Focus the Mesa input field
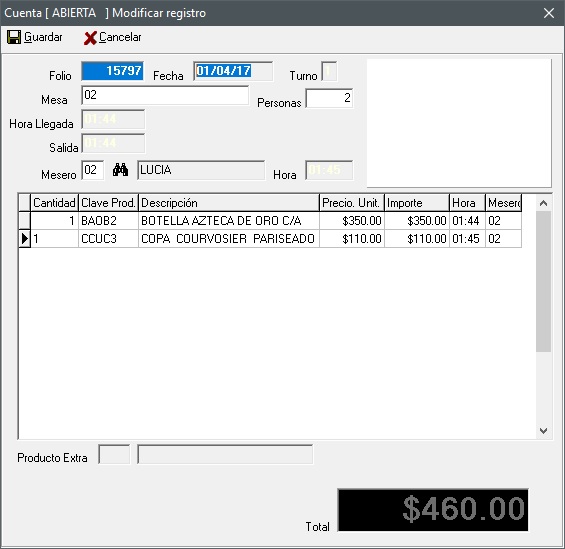The image size is (565, 549). pyautogui.click(x=165, y=95)
